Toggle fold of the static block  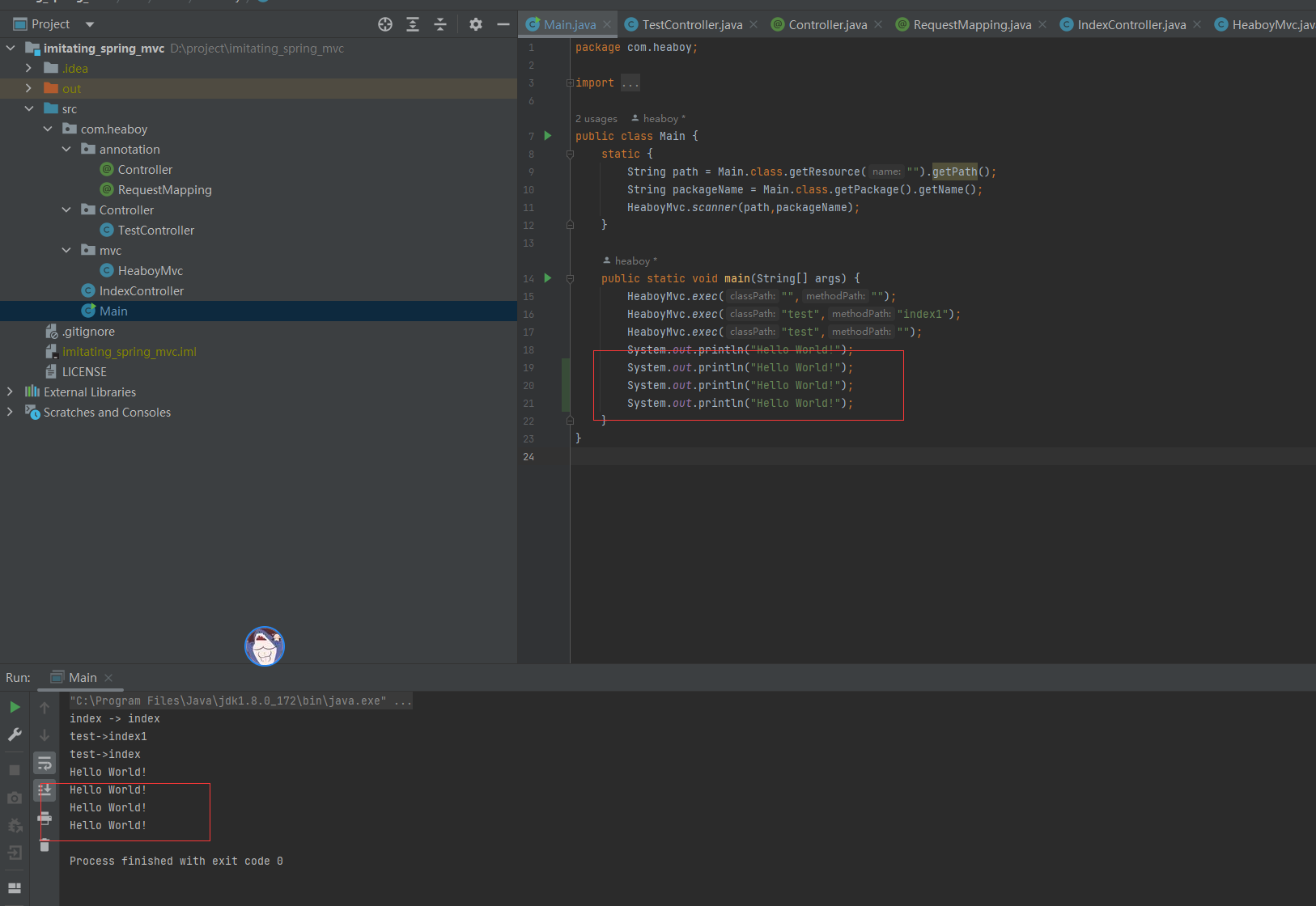[570, 154]
